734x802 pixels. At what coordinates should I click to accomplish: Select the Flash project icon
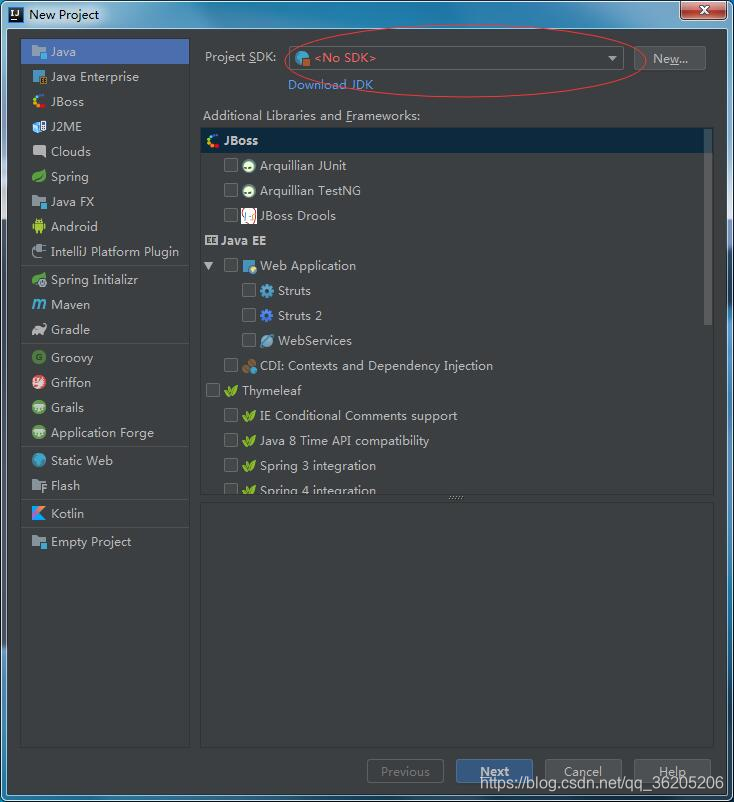39,485
